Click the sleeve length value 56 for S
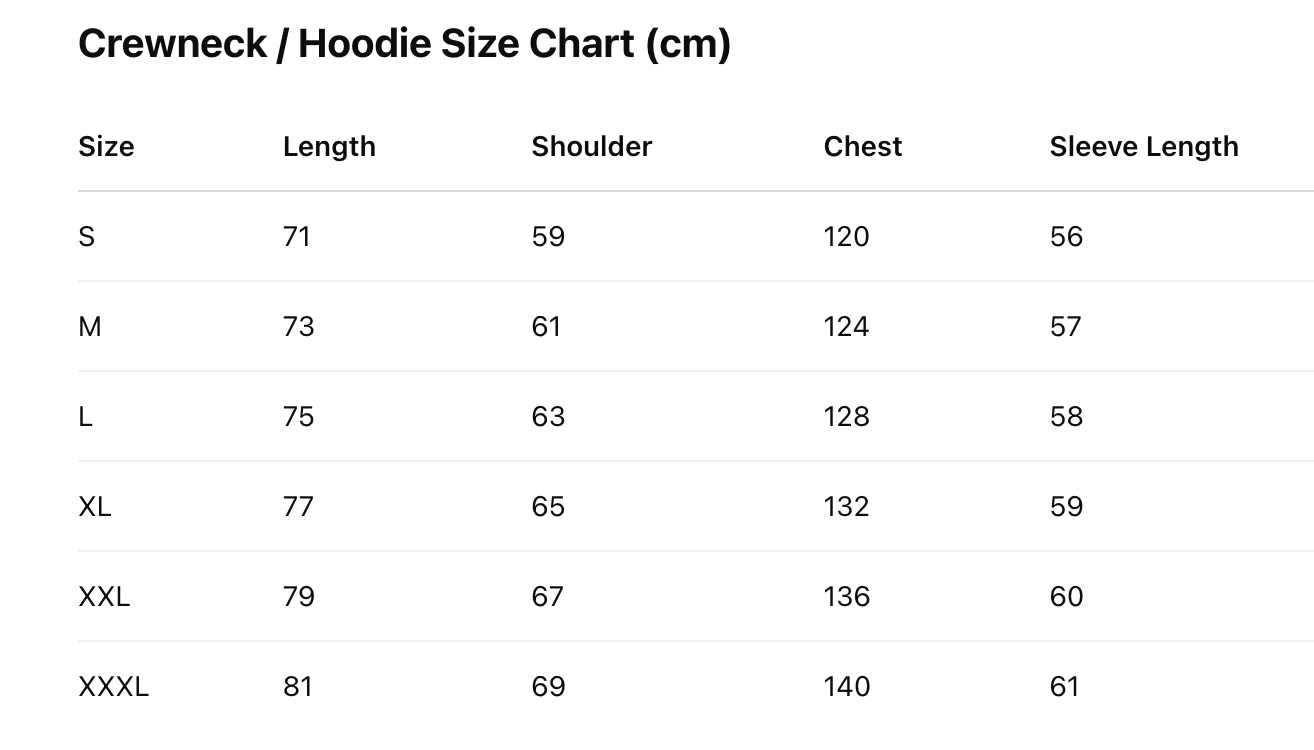Viewport: 1314px width, 750px height. tap(1066, 237)
